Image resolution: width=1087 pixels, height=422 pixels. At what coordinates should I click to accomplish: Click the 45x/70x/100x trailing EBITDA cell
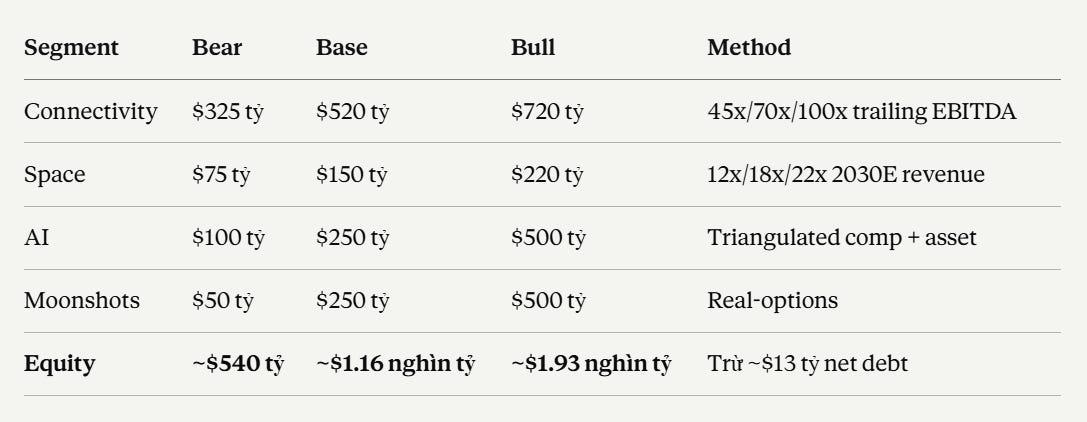click(862, 112)
